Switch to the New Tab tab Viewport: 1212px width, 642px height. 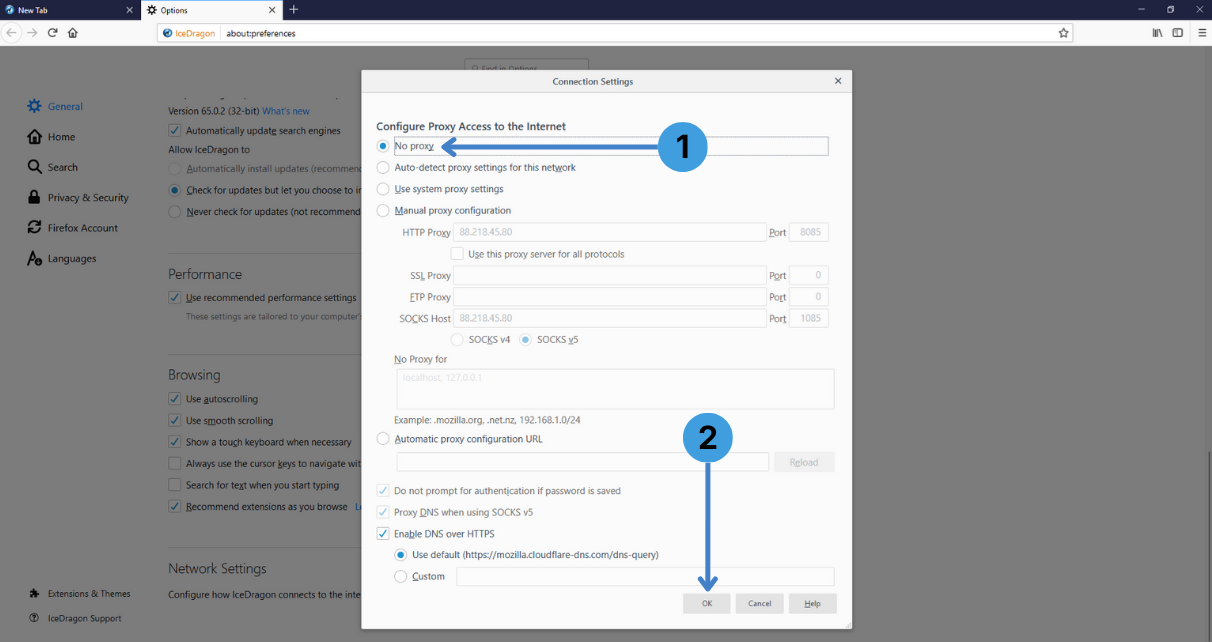[x=70, y=10]
